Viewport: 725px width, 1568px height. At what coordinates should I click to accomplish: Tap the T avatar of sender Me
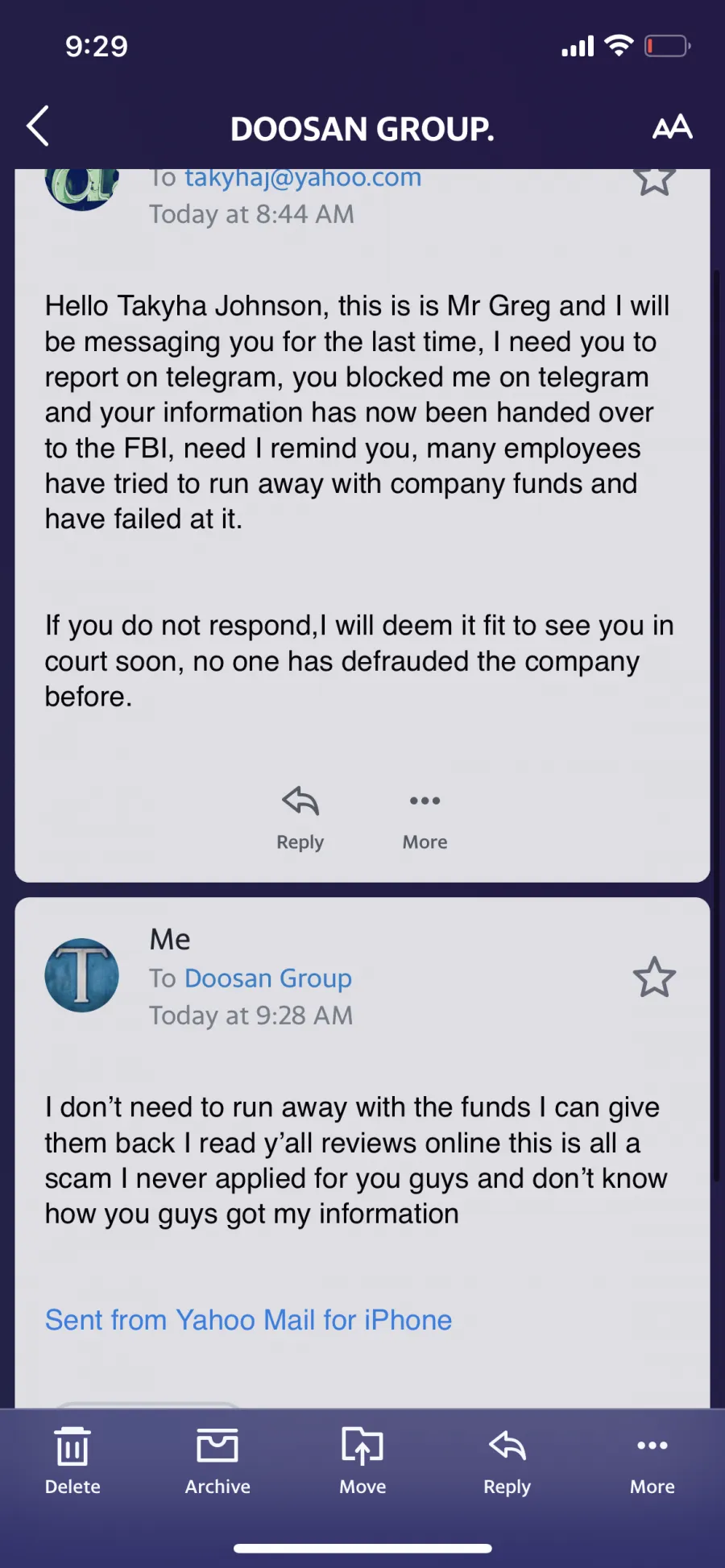(x=81, y=975)
